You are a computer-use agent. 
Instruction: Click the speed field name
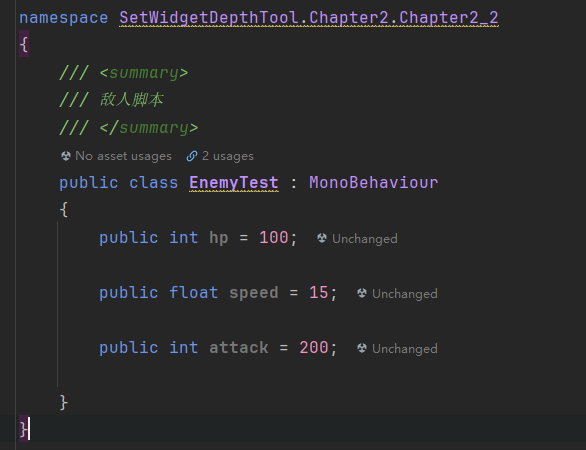click(x=254, y=293)
